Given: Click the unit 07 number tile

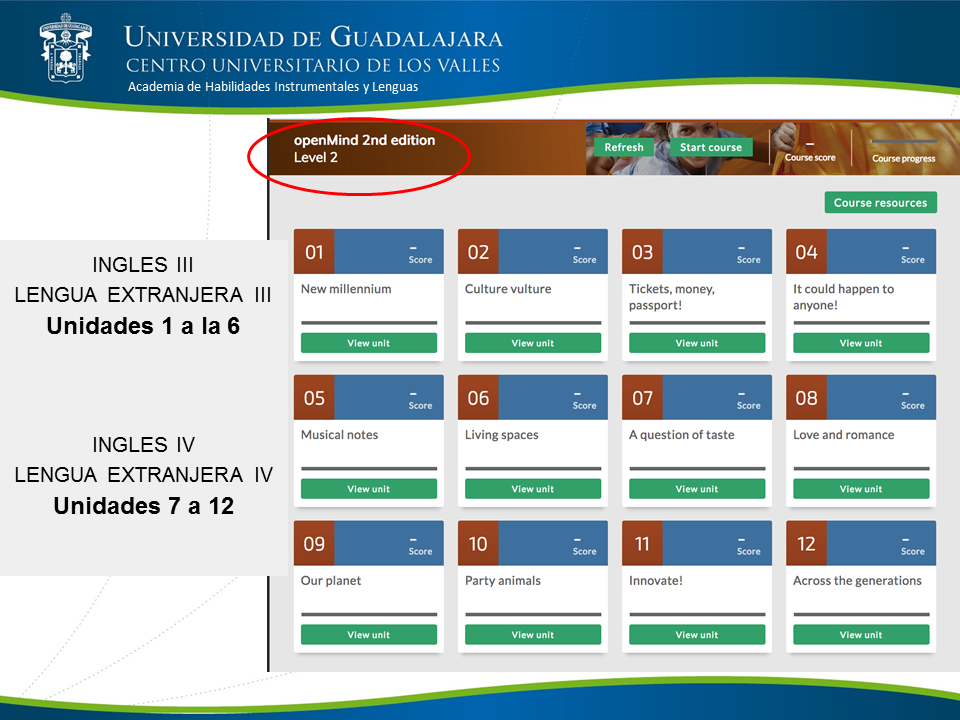Looking at the screenshot, I should click(642, 397).
